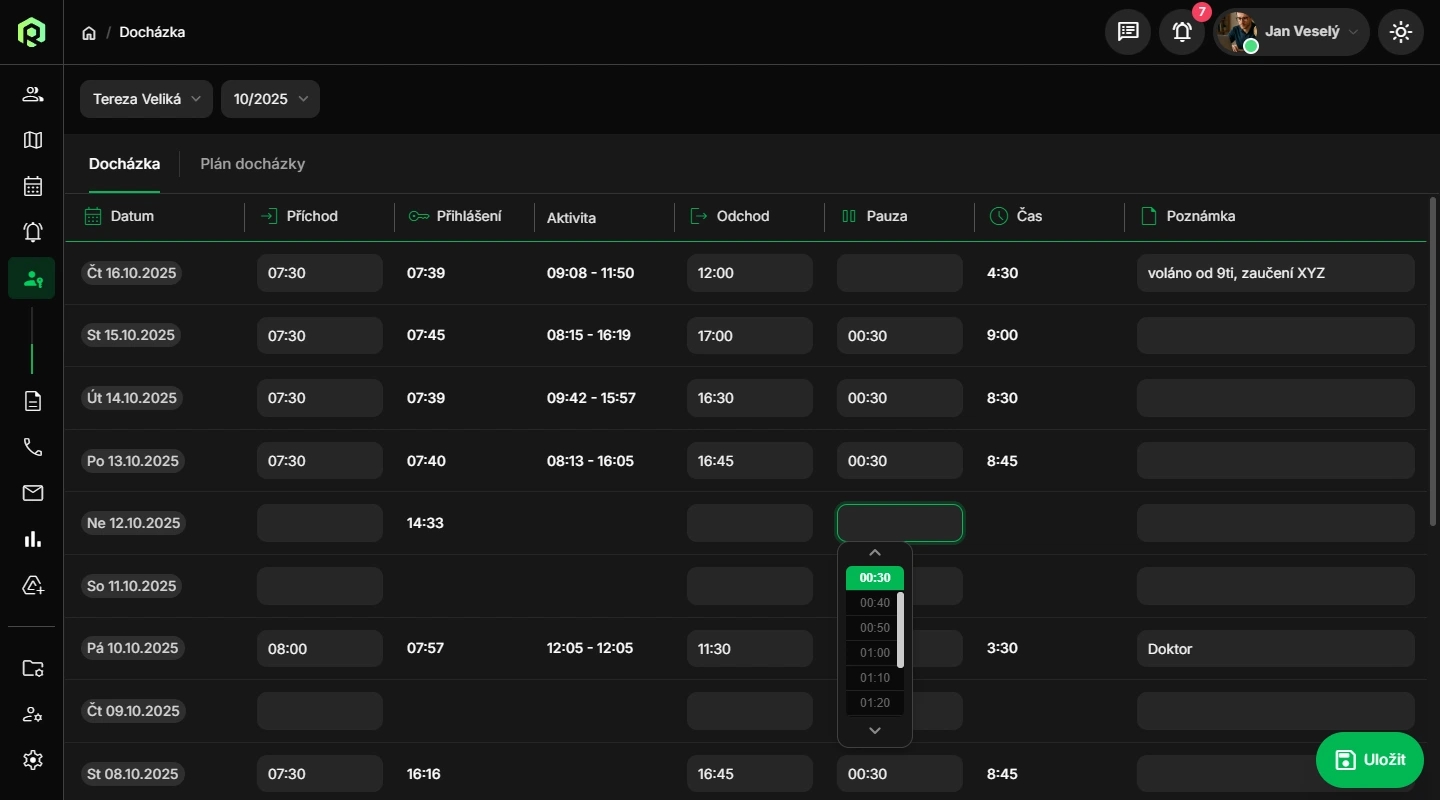Screen dimensions: 1440x800
Task: Open the messages panel icon
Action: [x=1127, y=32]
